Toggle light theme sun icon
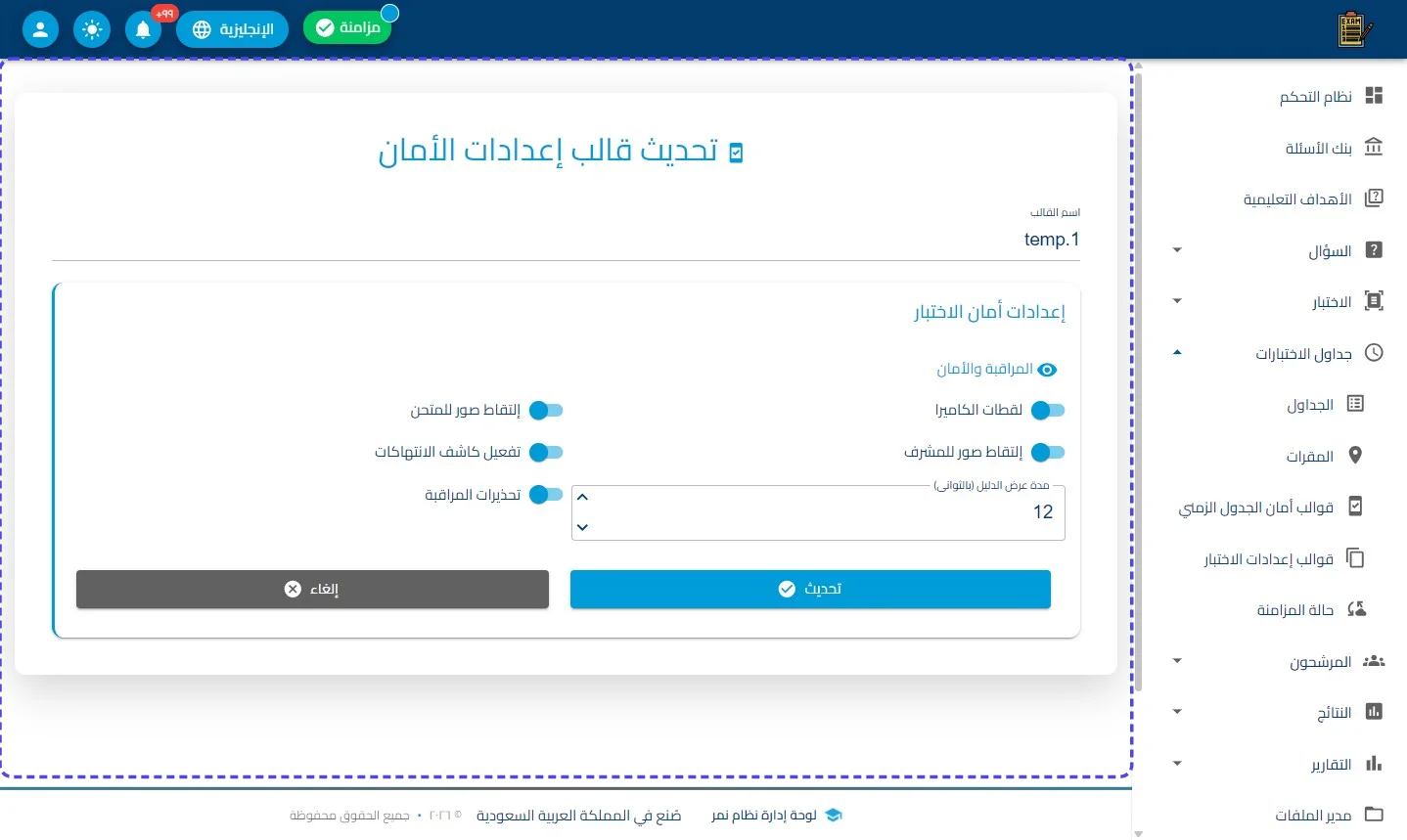 (92, 29)
